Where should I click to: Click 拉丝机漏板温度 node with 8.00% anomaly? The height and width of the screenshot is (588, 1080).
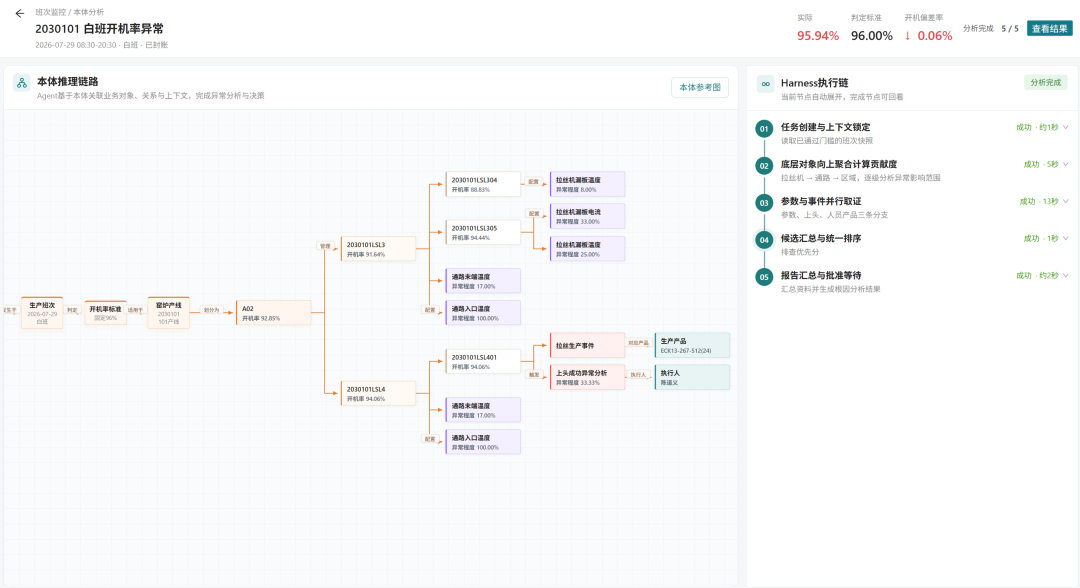tap(588, 184)
